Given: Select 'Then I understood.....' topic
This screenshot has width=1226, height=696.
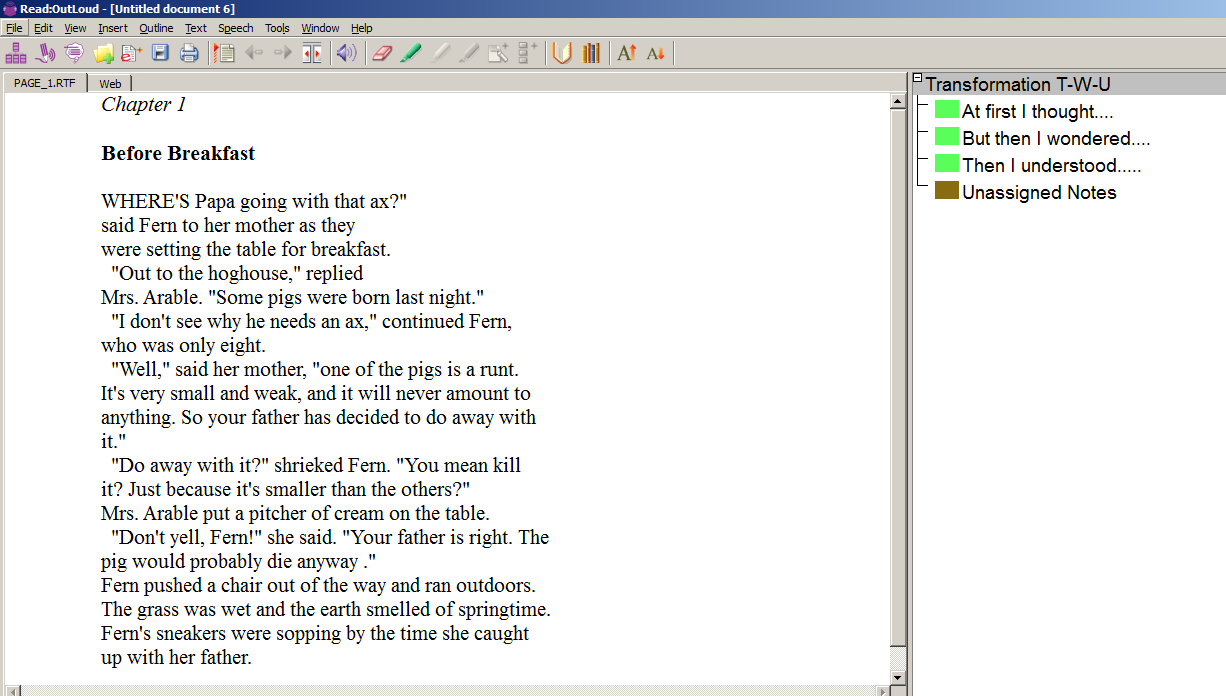Looking at the screenshot, I should click(1051, 166).
